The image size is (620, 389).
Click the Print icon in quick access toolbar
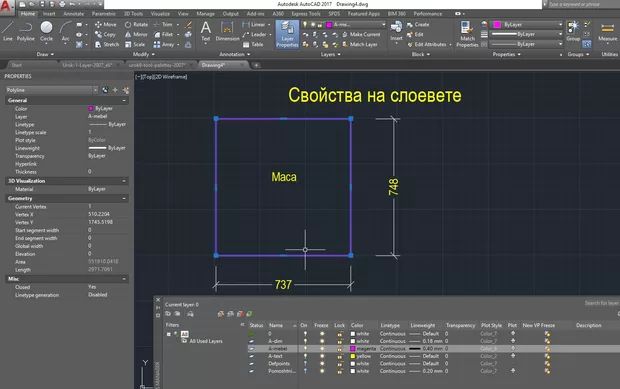click(x=62, y=4)
